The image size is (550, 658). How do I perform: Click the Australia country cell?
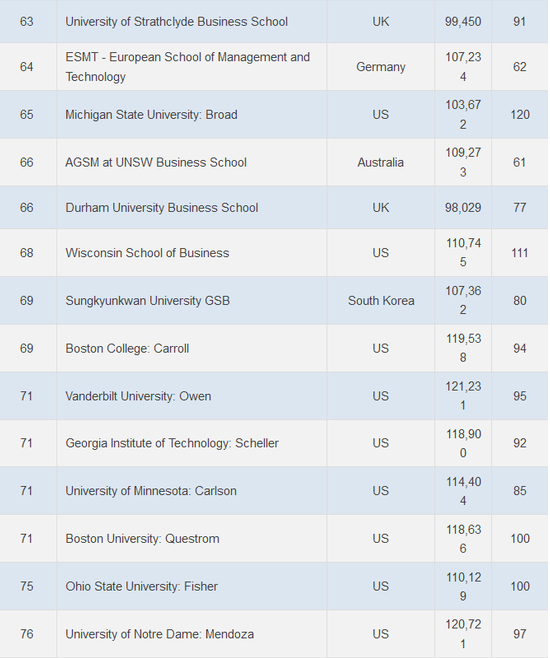click(381, 162)
